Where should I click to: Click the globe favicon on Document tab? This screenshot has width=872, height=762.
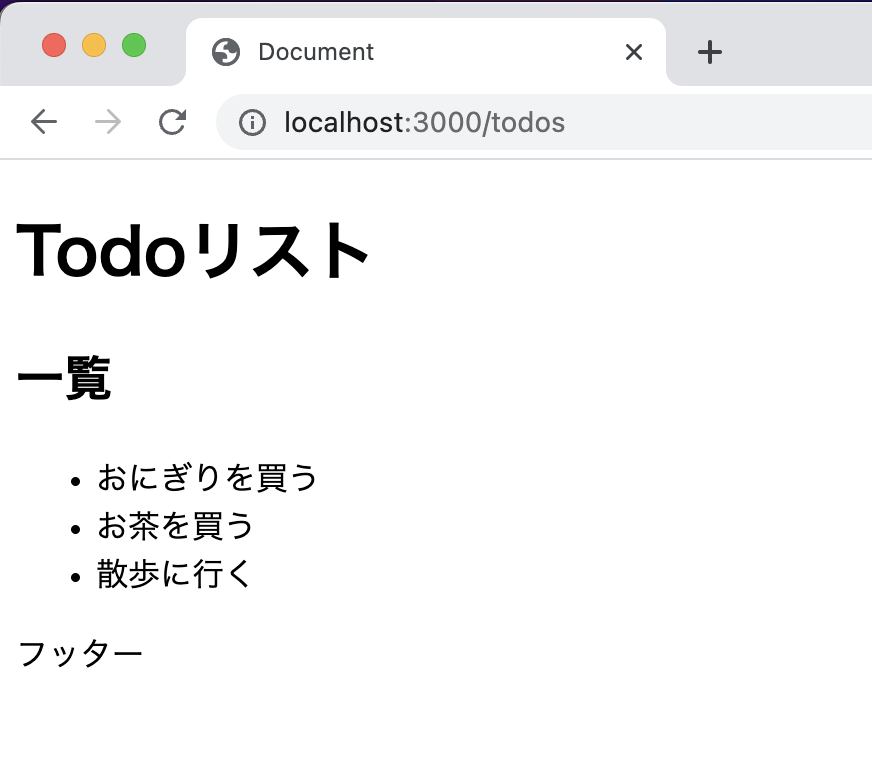click(226, 52)
